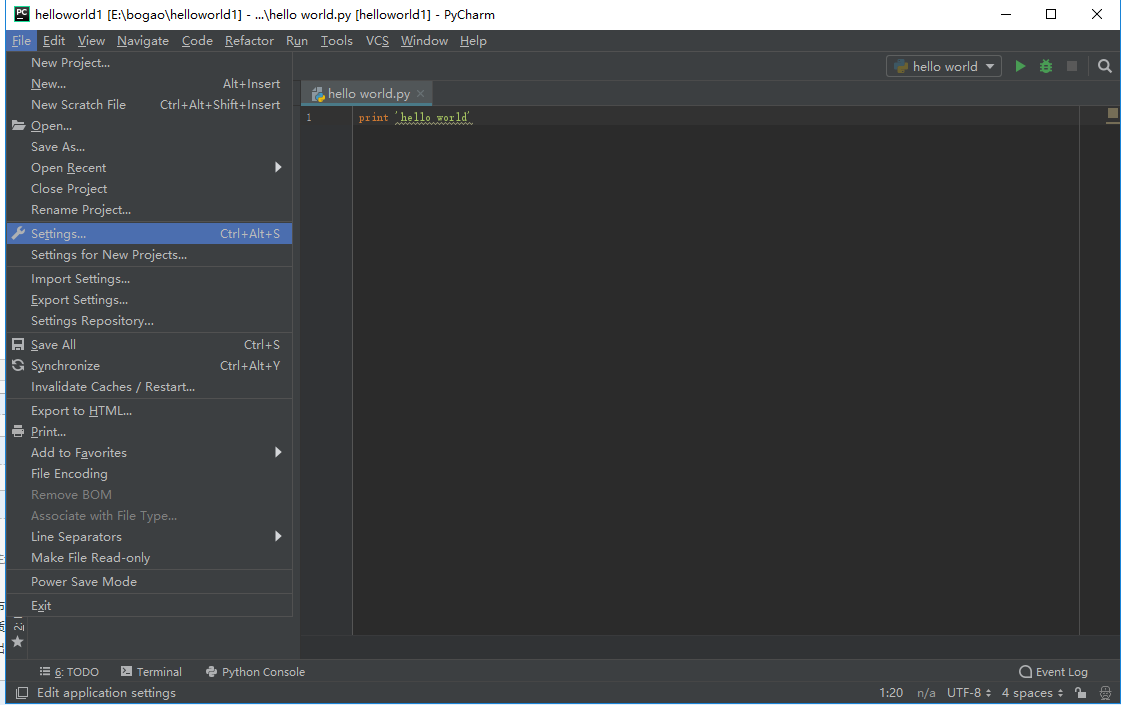This screenshot has height=705, width=1121.
Task: Click the Print printer icon
Action: tap(19, 431)
